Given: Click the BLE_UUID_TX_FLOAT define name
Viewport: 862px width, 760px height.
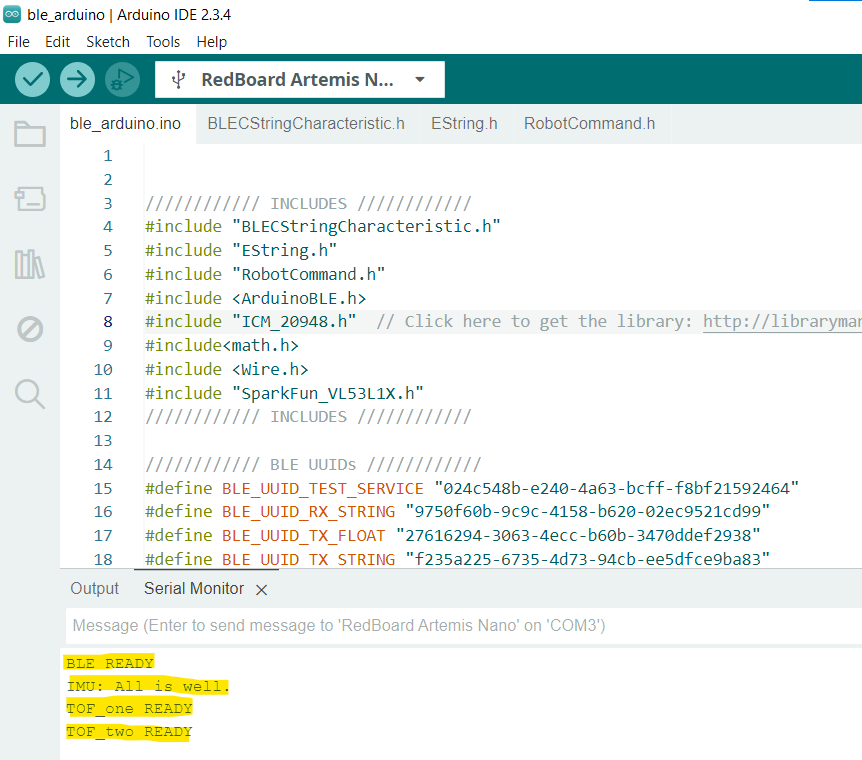Looking at the screenshot, I should (x=303, y=535).
